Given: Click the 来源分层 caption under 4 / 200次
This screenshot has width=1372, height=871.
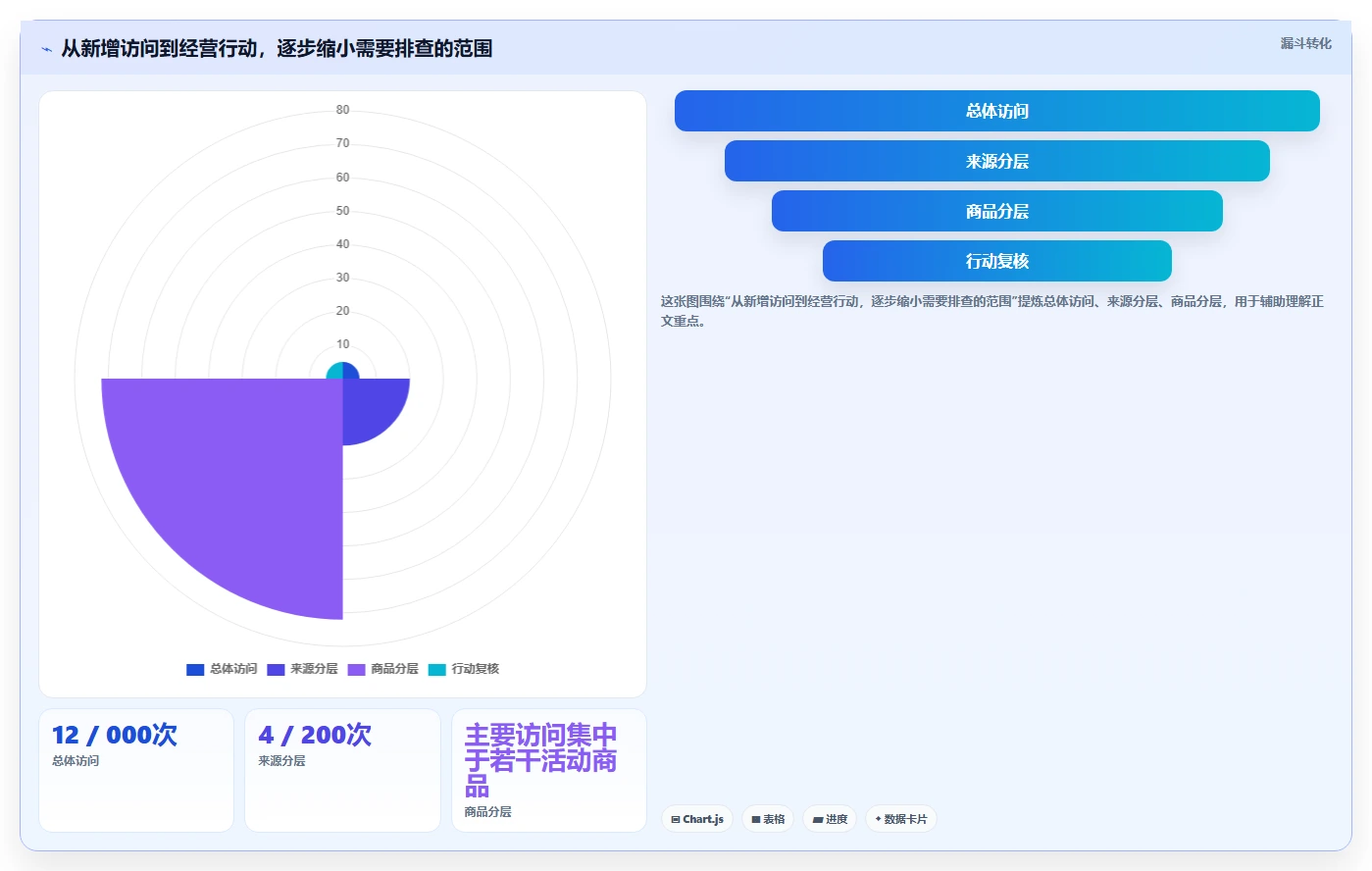Looking at the screenshot, I should pos(281,761).
